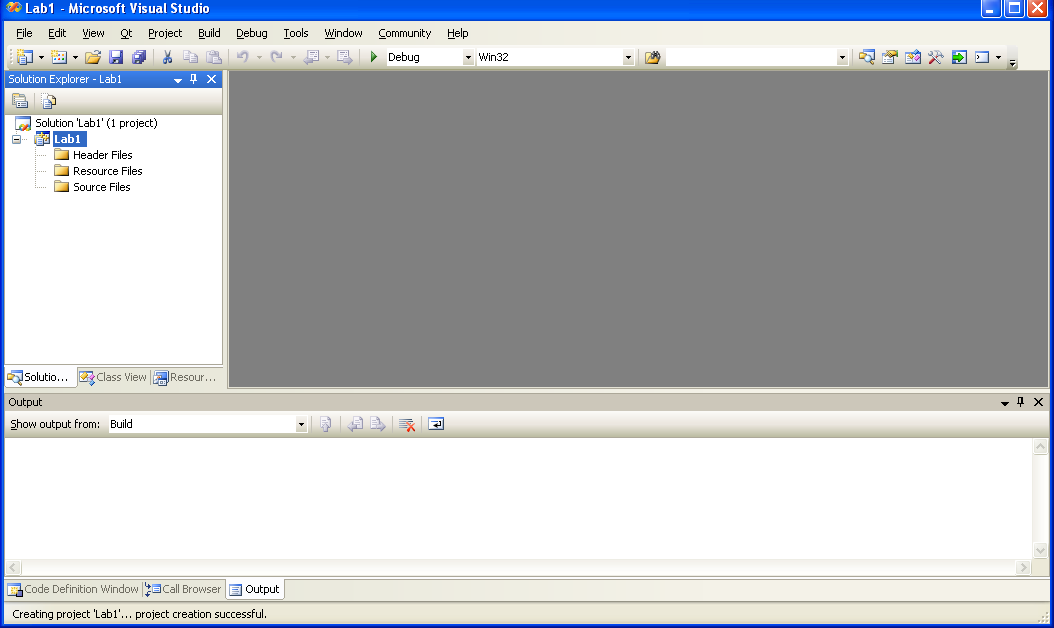Open the Edit menu
Viewport: 1054px width, 628px height.
[x=57, y=33]
